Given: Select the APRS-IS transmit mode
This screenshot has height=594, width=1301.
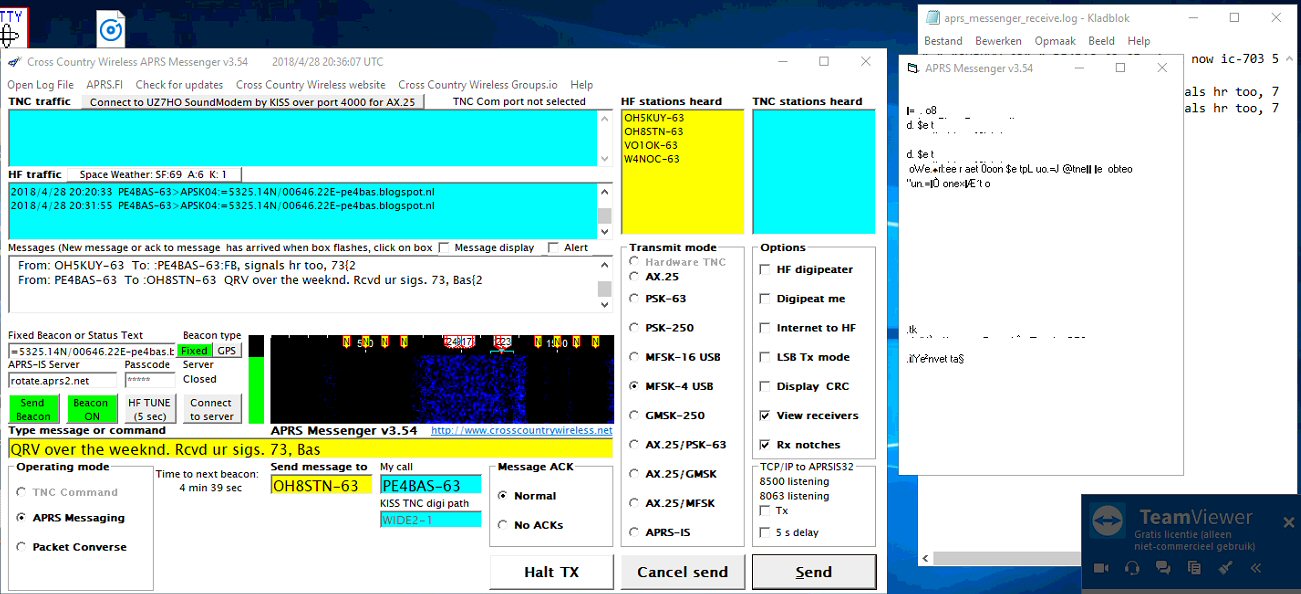Looking at the screenshot, I should coord(633,533).
